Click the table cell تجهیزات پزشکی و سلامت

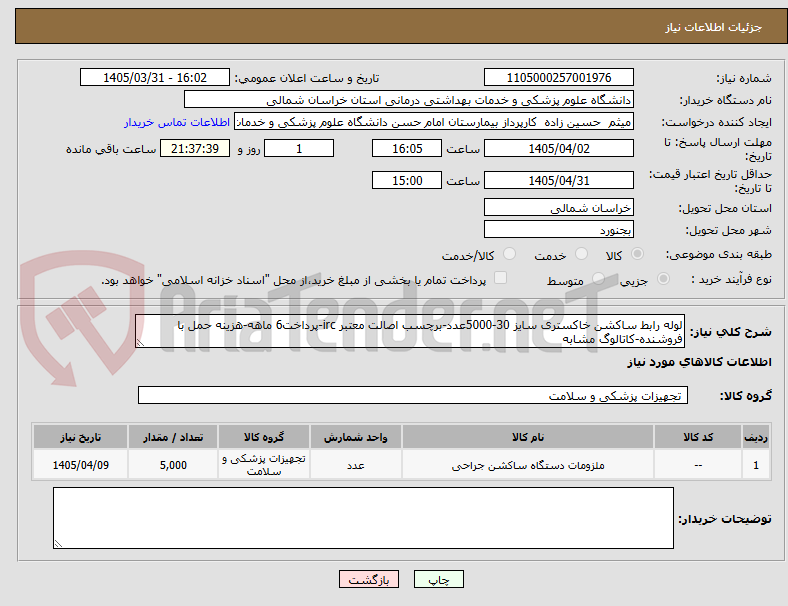click(264, 465)
